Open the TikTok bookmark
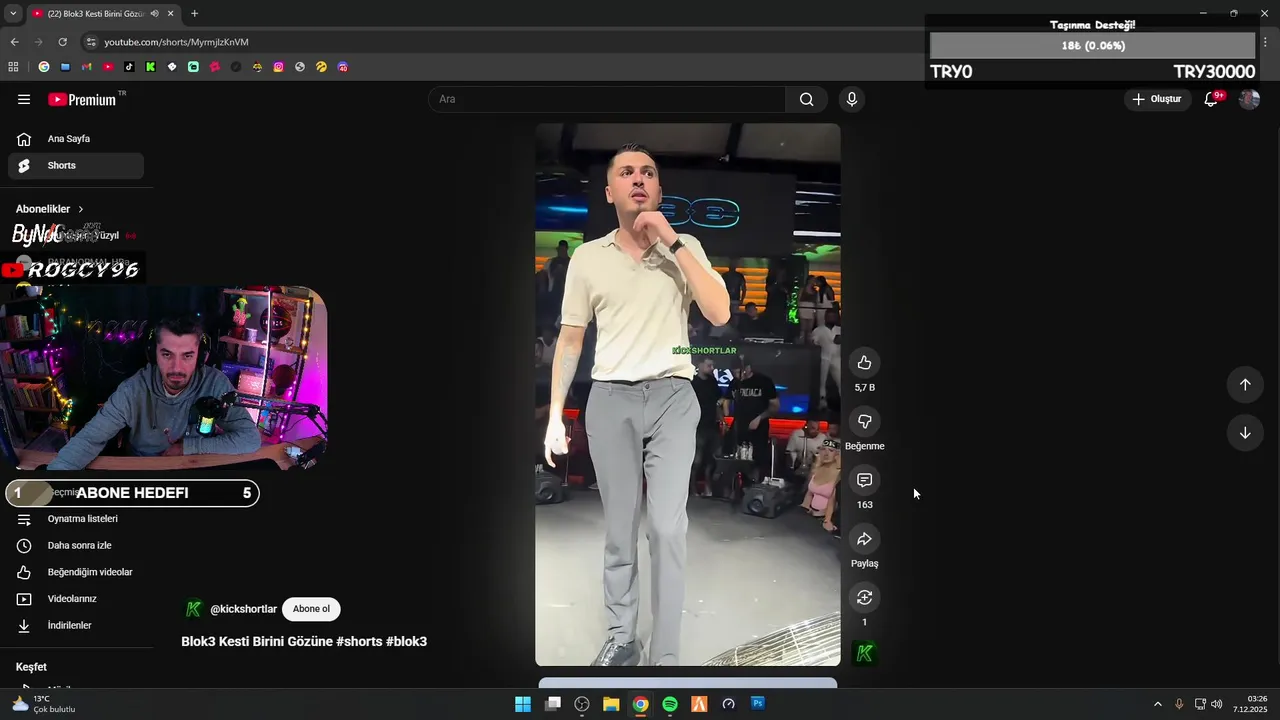 pos(129,67)
